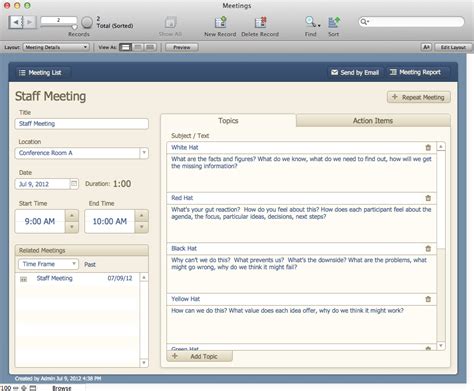Switch to Form view
This screenshot has height=391, width=474.
pos(125,47)
